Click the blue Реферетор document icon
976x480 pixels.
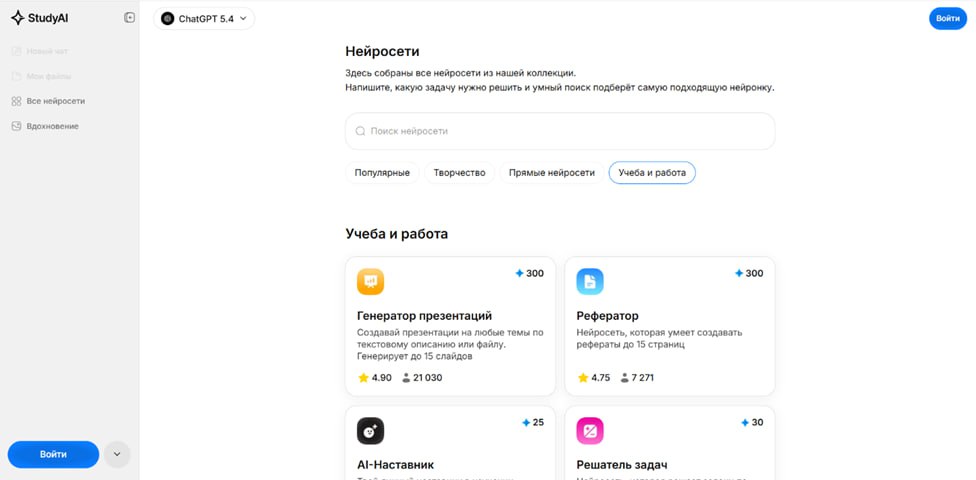click(x=590, y=282)
